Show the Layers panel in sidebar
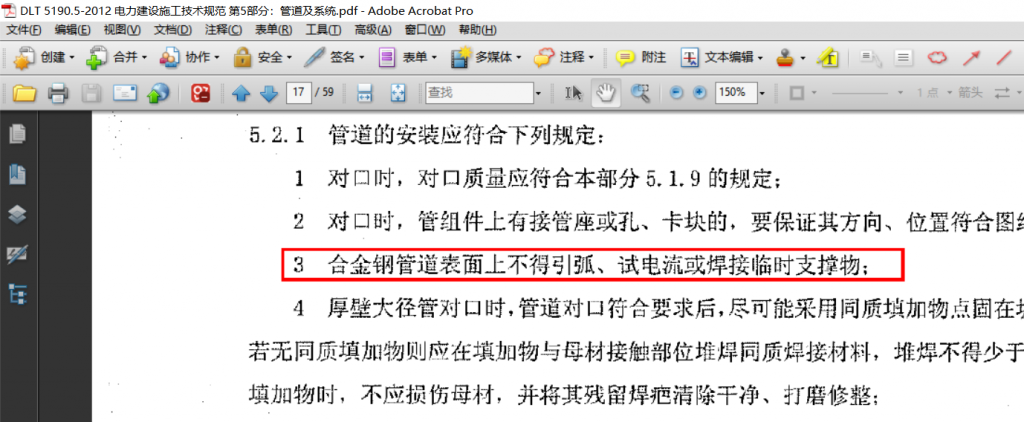The width and height of the screenshot is (1024, 422). click(x=18, y=214)
